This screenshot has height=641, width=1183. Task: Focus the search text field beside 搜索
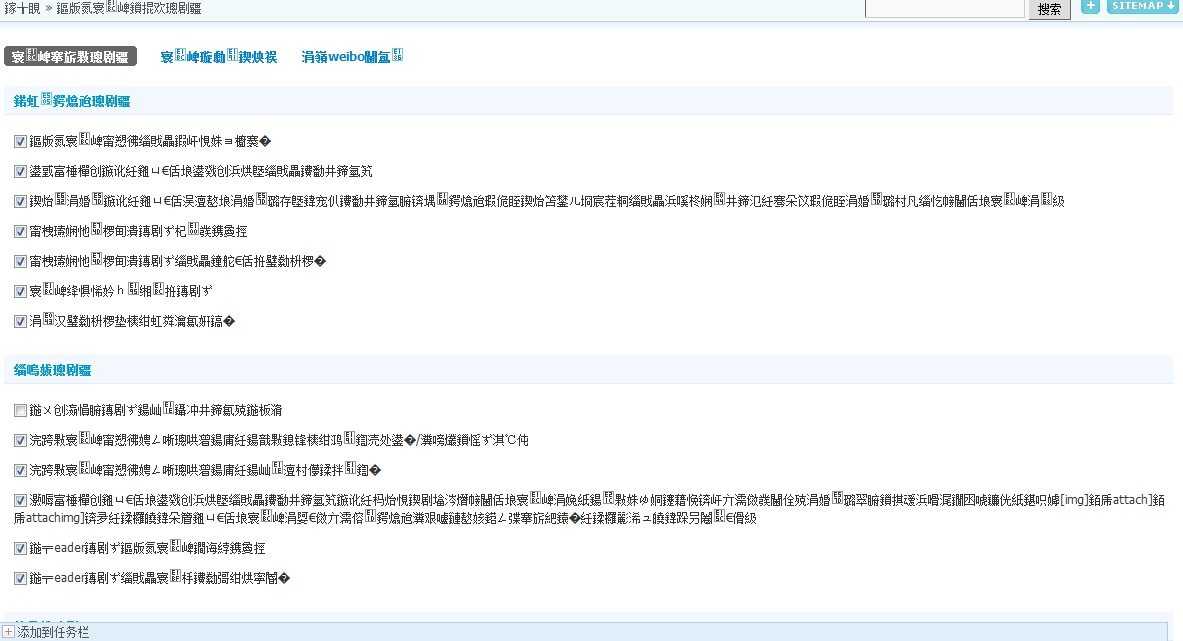click(944, 8)
